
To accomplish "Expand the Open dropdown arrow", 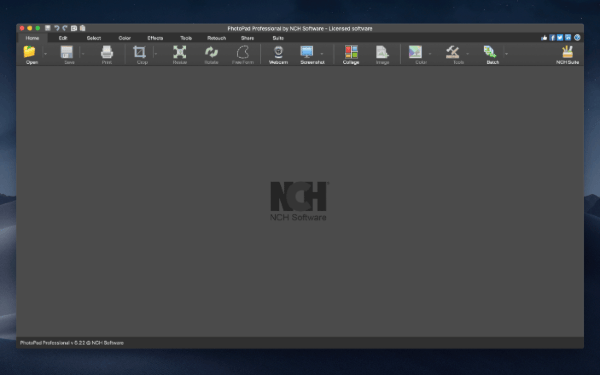I will (x=46, y=54).
